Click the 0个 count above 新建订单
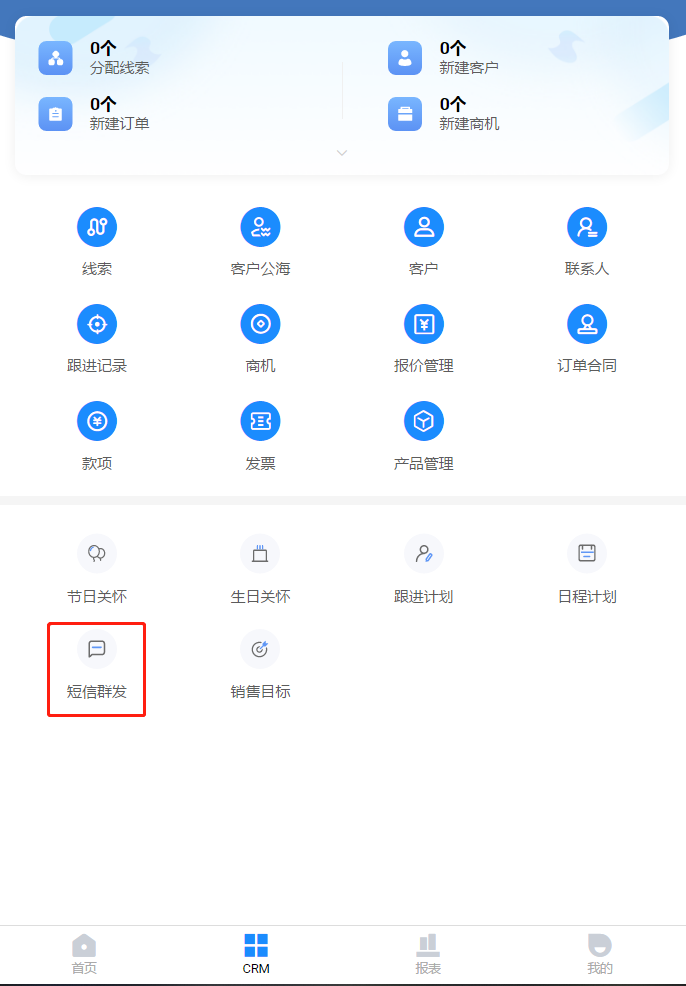686x986 pixels. (x=103, y=104)
